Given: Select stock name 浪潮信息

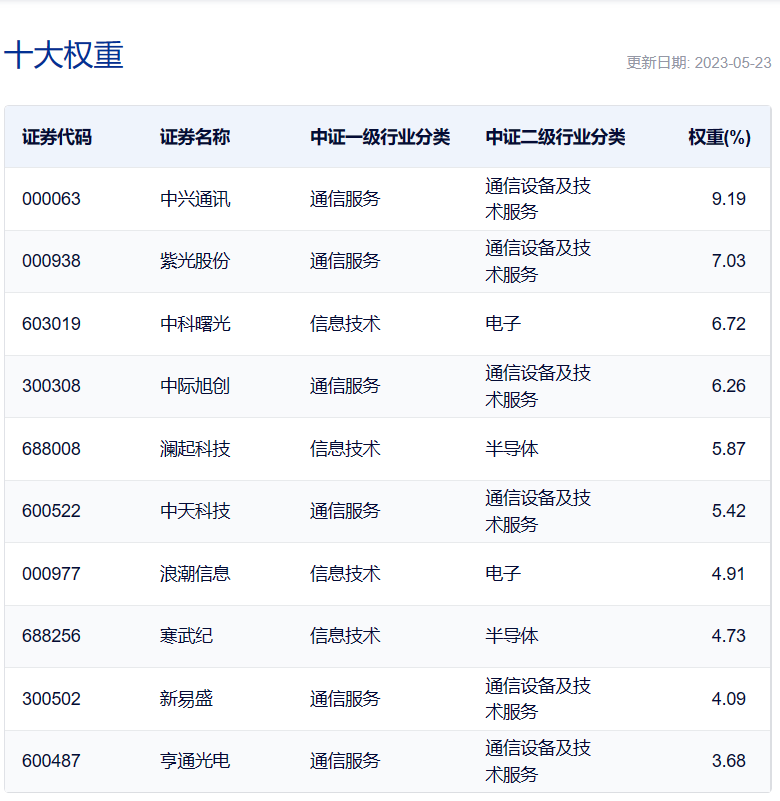Looking at the screenshot, I should pos(195,574).
